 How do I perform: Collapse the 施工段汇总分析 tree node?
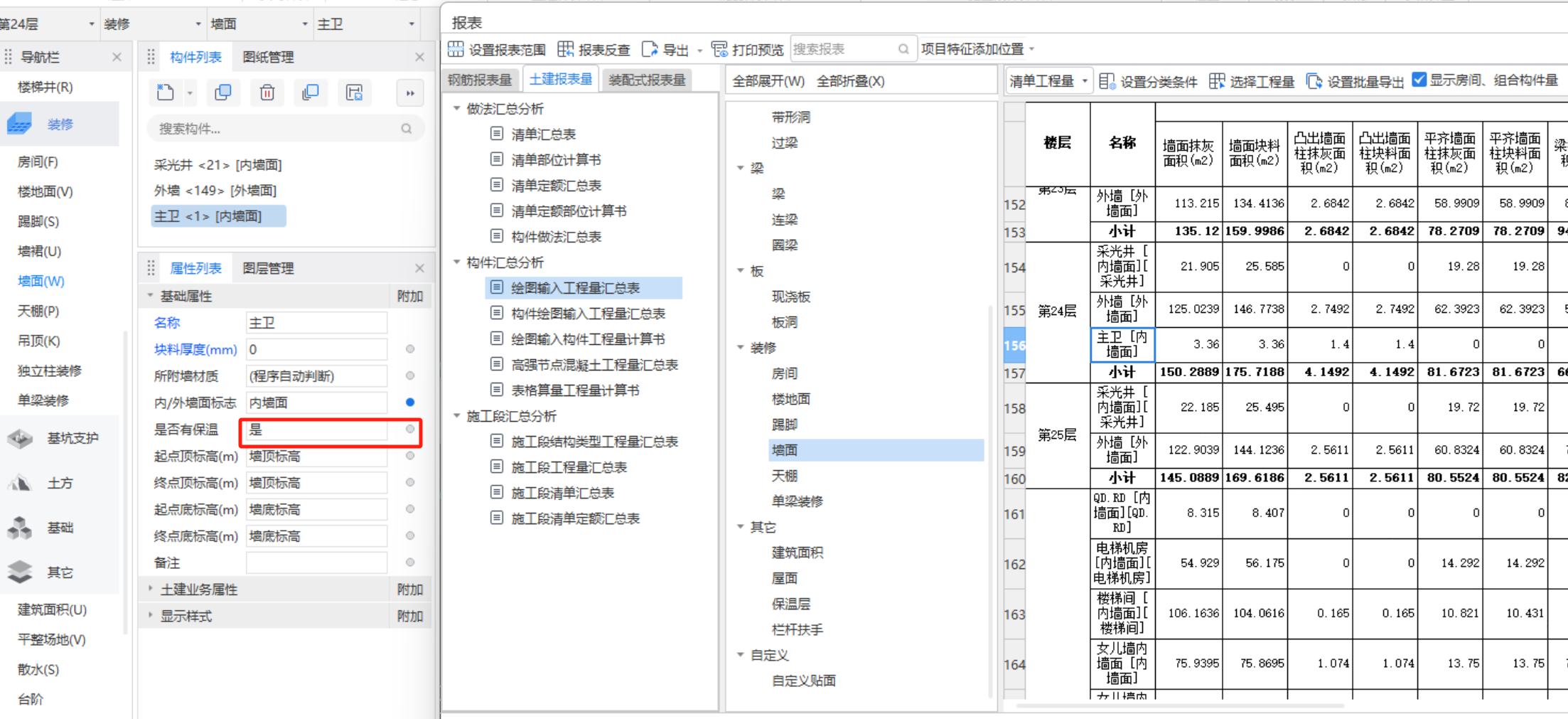click(x=456, y=415)
